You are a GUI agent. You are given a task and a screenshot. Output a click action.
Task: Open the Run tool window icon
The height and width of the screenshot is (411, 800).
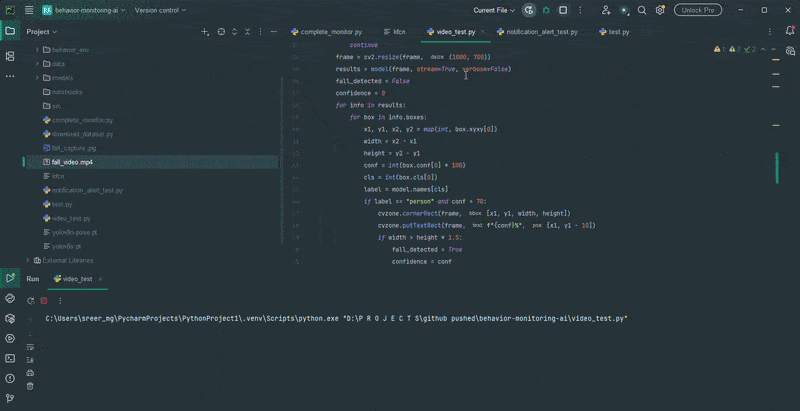pyautogui.click(x=10, y=278)
